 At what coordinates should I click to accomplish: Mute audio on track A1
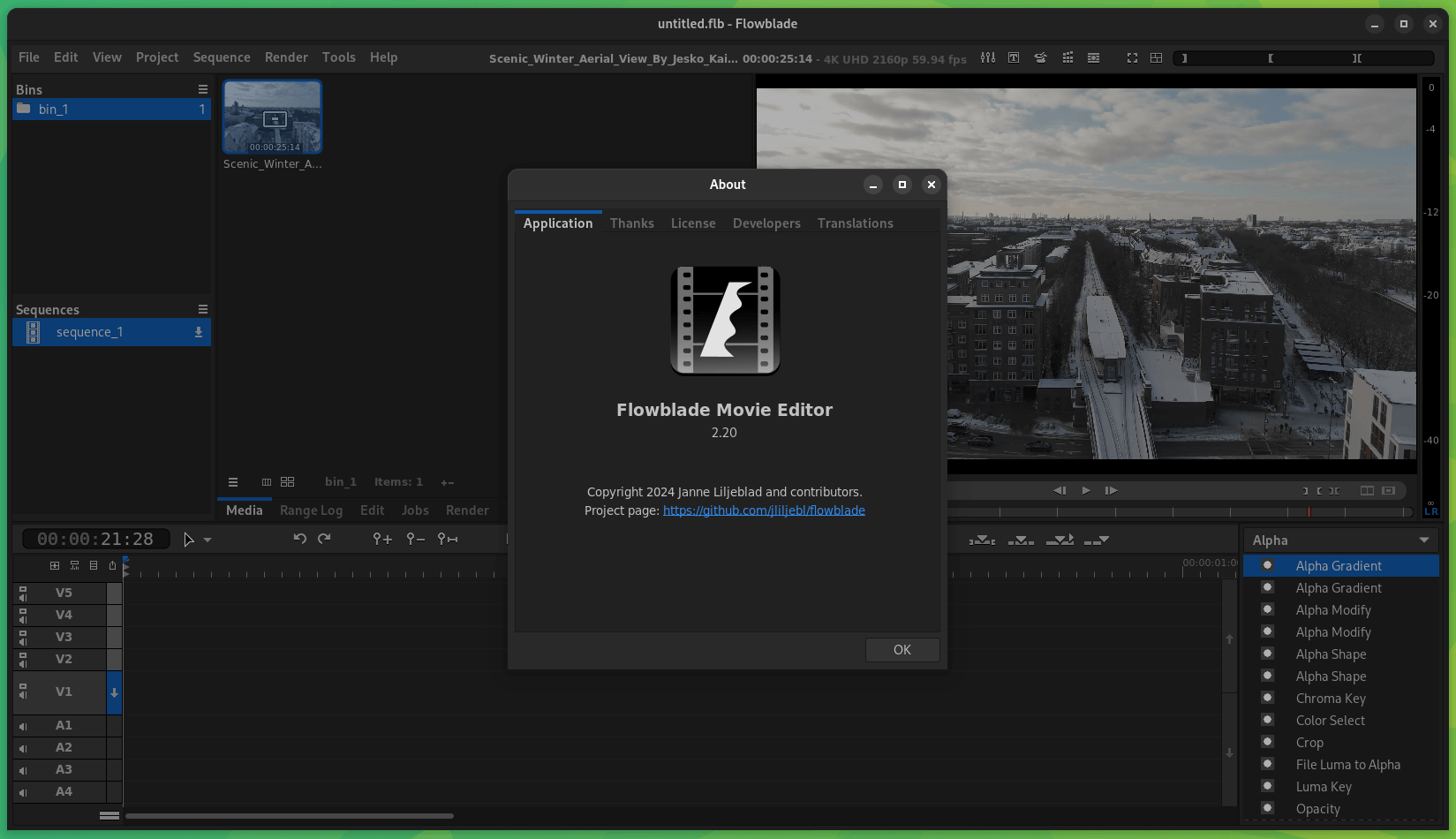23,725
